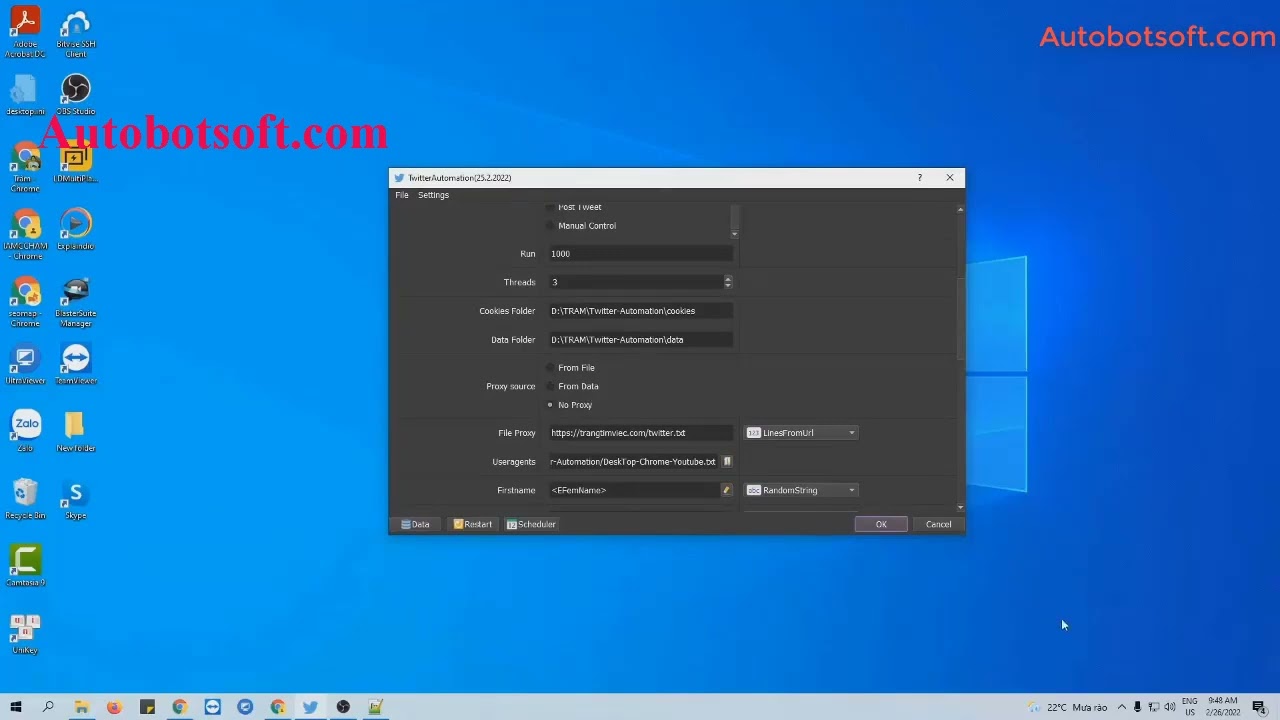Open seomap Chrome shortcut
The height and width of the screenshot is (720, 1280).
(25, 301)
